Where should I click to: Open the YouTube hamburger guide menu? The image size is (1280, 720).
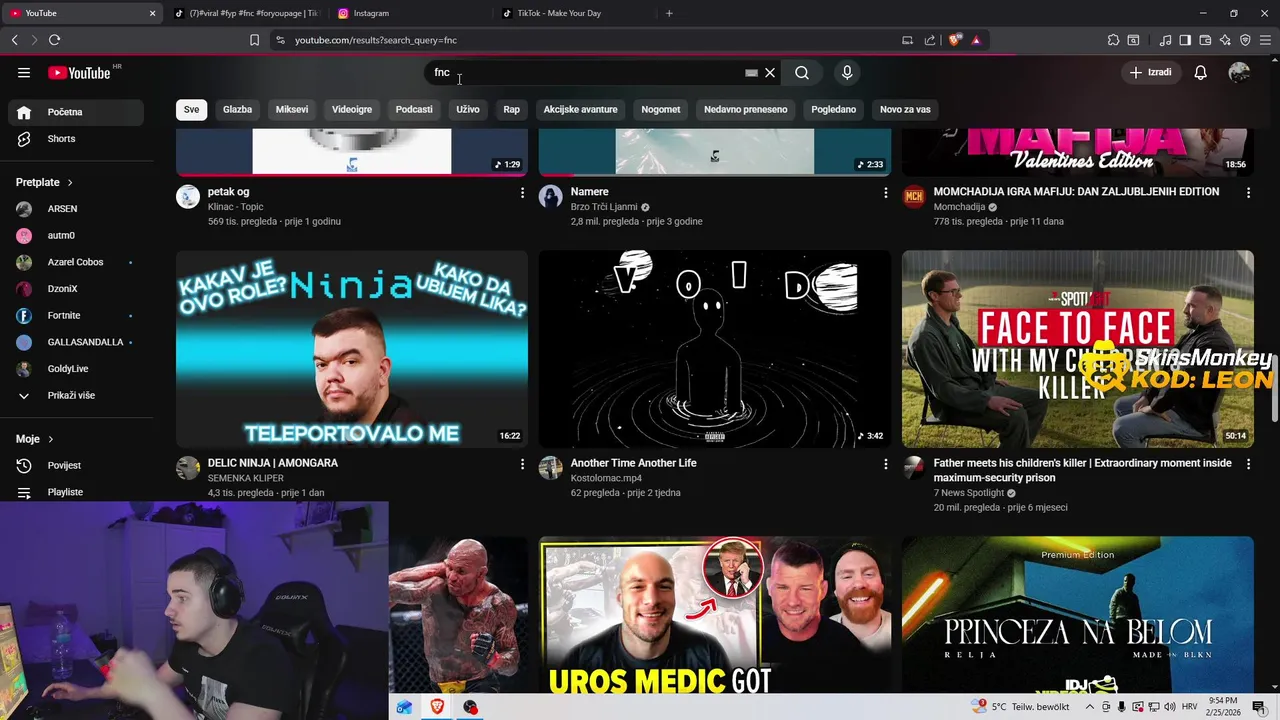point(24,72)
